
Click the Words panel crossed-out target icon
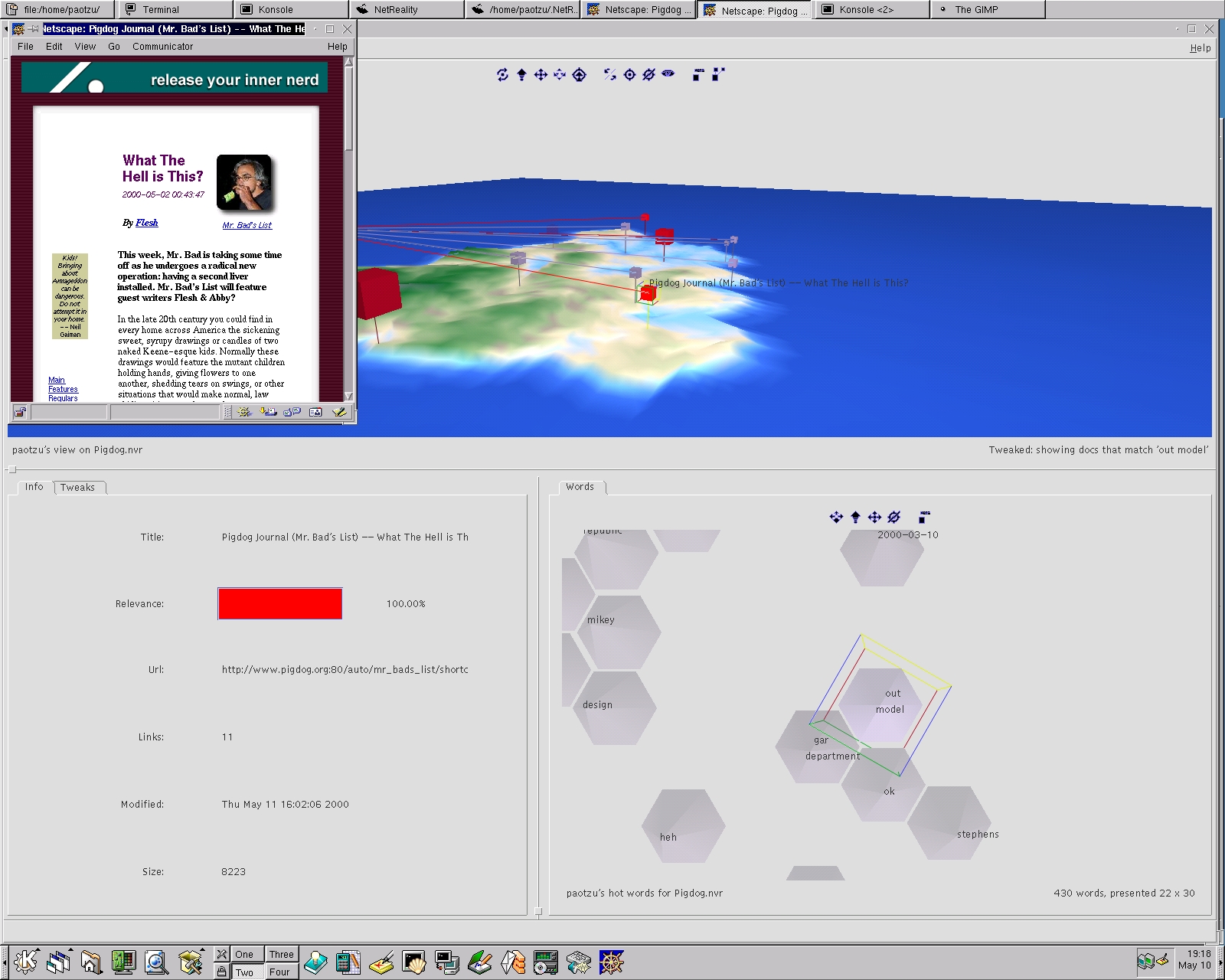tap(893, 517)
